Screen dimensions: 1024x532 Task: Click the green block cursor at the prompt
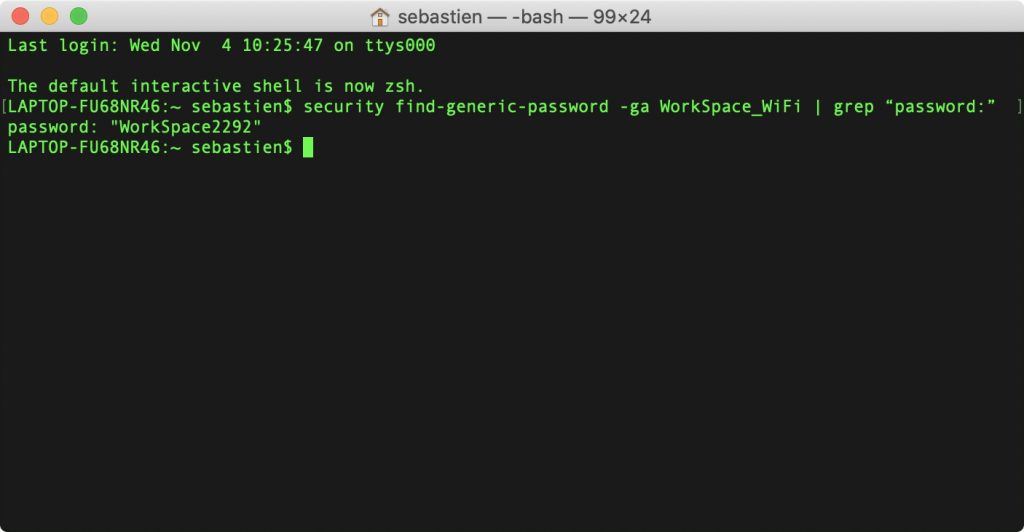(308, 147)
